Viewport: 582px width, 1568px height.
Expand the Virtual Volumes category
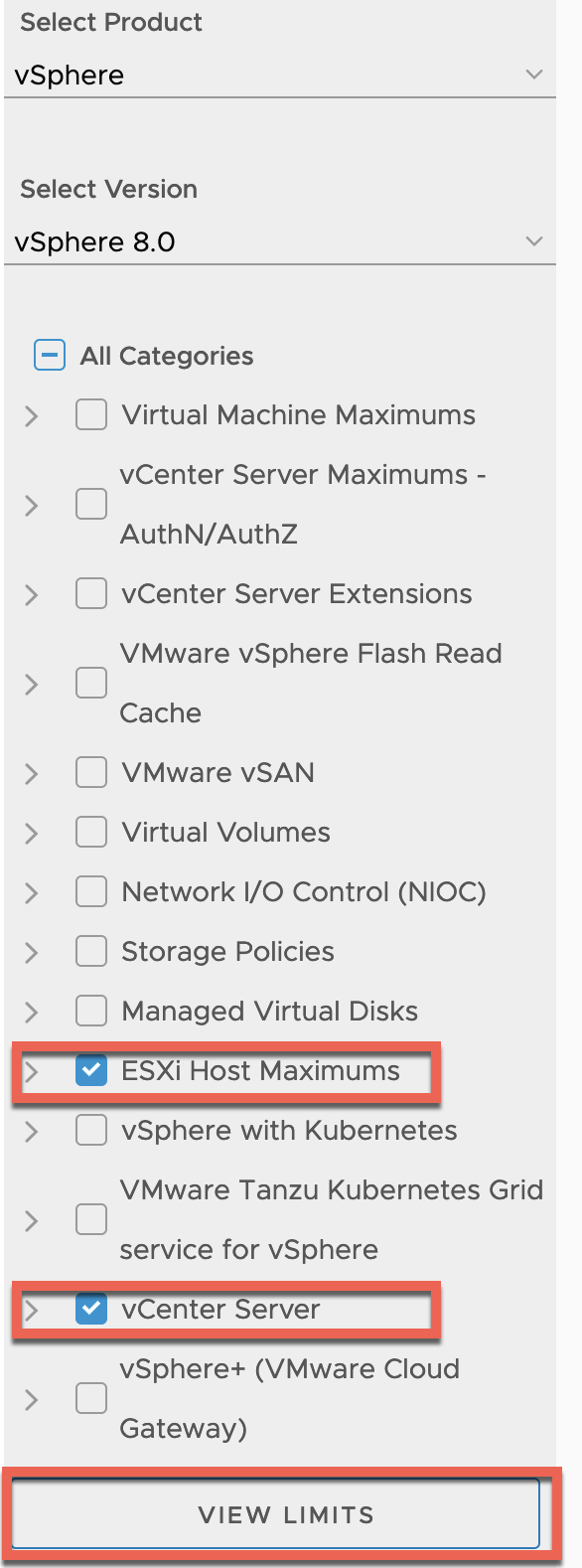(30, 832)
